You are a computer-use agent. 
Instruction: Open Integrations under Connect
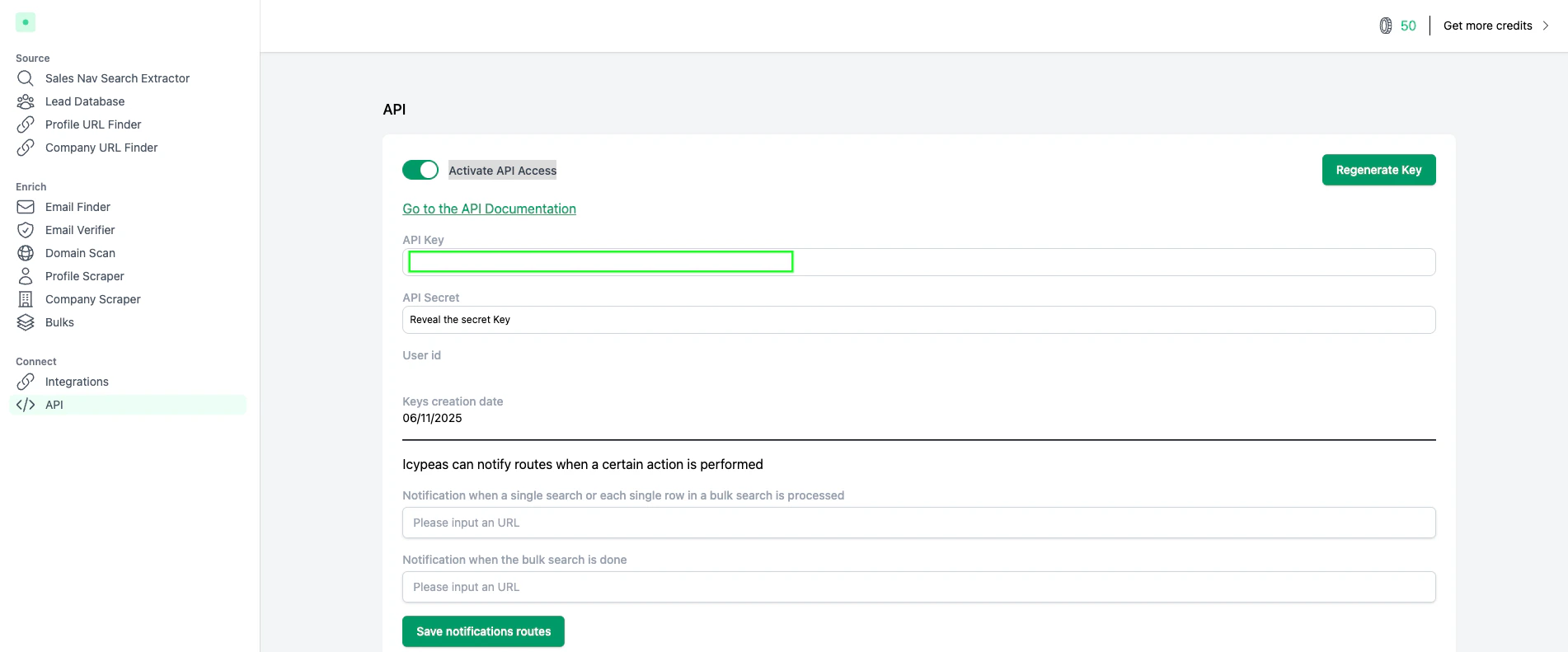77,382
